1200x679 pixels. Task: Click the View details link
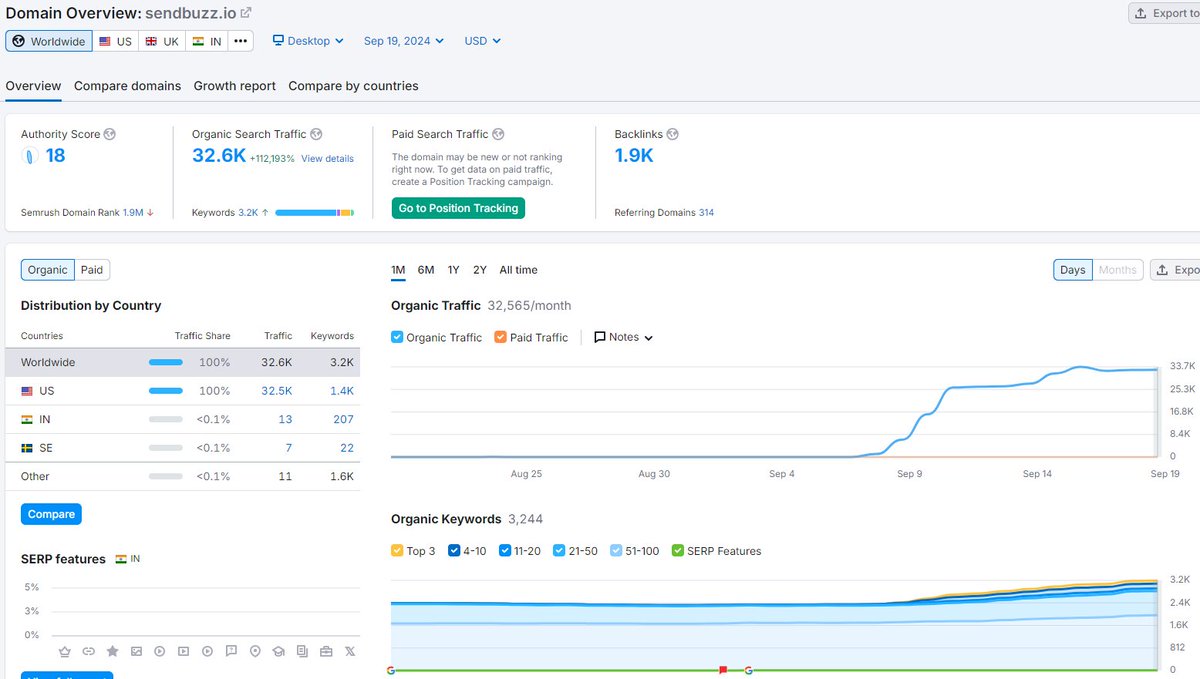click(327, 159)
